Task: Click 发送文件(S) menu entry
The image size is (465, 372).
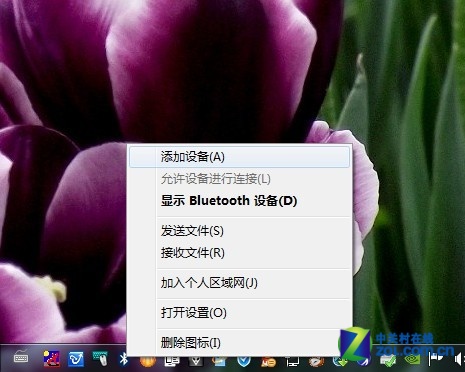Action: (239, 231)
